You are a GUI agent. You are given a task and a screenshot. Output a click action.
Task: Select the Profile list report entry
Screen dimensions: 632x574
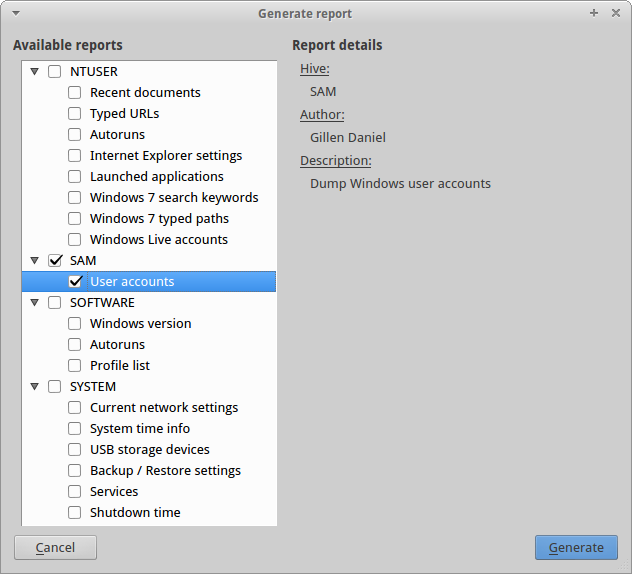[120, 365]
